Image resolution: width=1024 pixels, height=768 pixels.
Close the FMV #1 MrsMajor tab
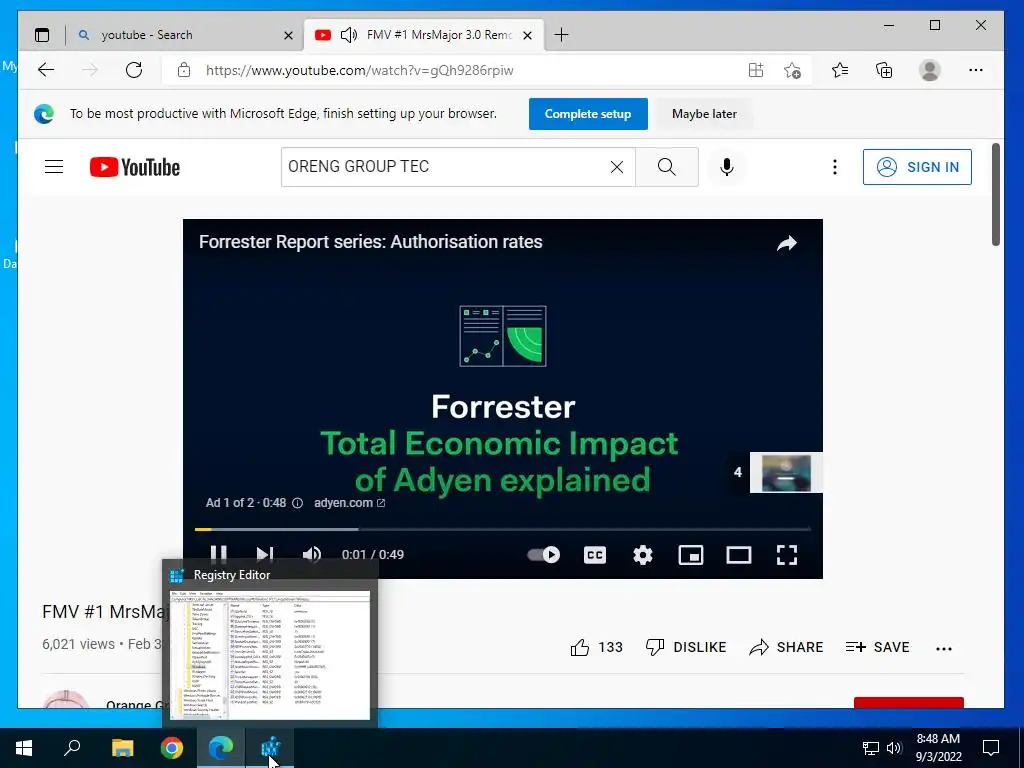528,35
